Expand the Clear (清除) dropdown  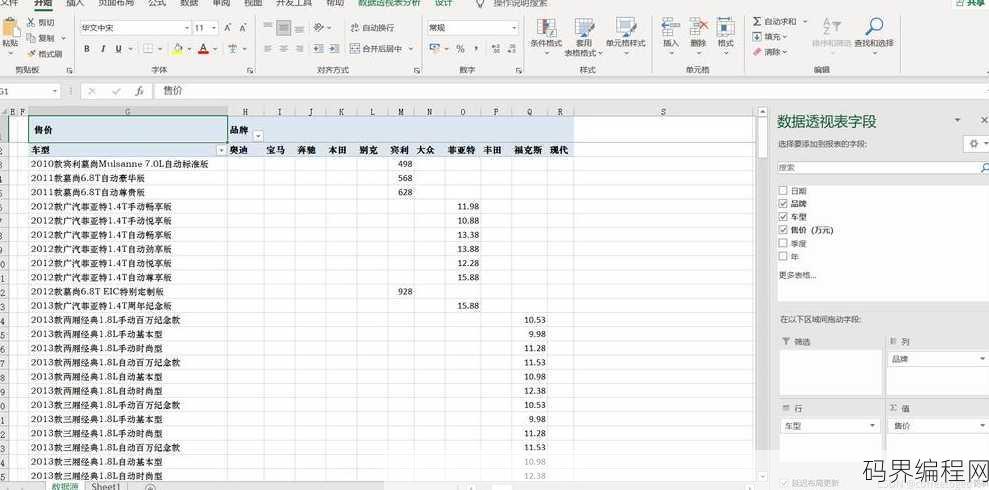[785, 52]
